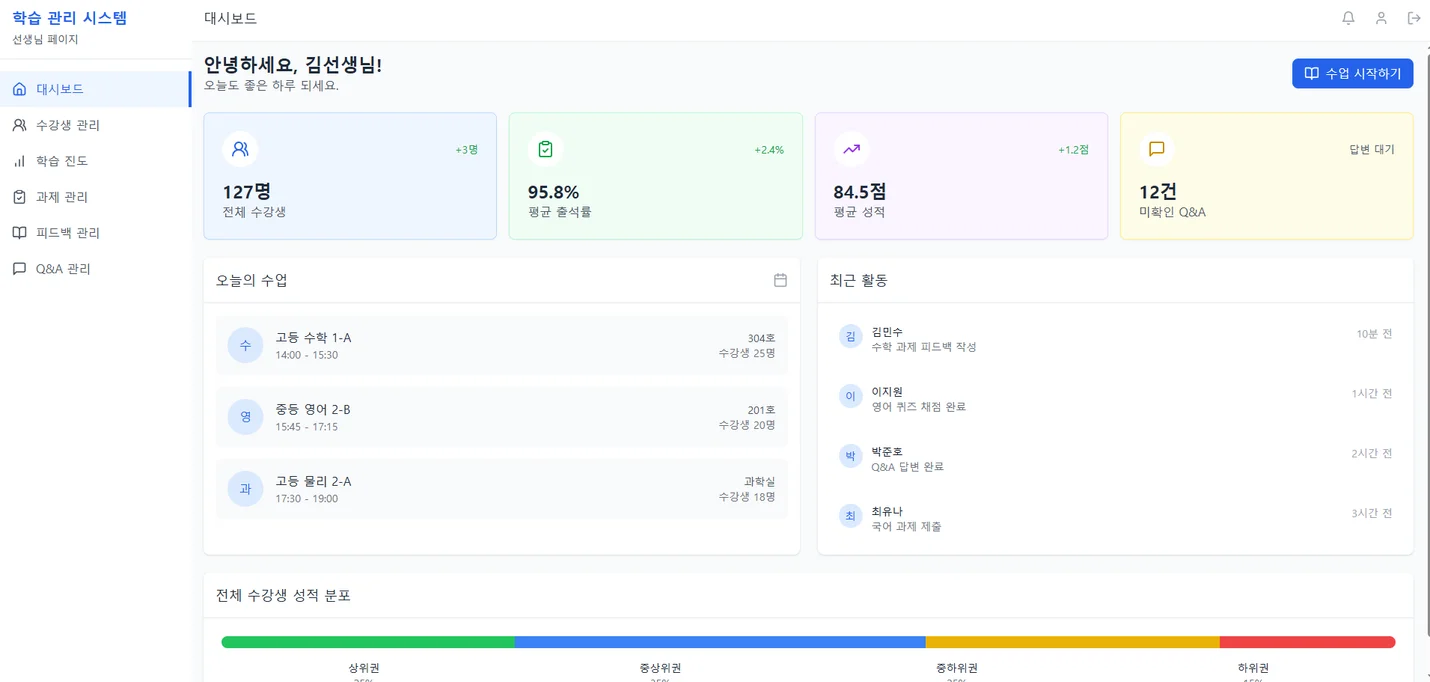This screenshot has width=1430, height=682.
Task: Click the trend icon on 평균 성적 card
Action: (851, 149)
